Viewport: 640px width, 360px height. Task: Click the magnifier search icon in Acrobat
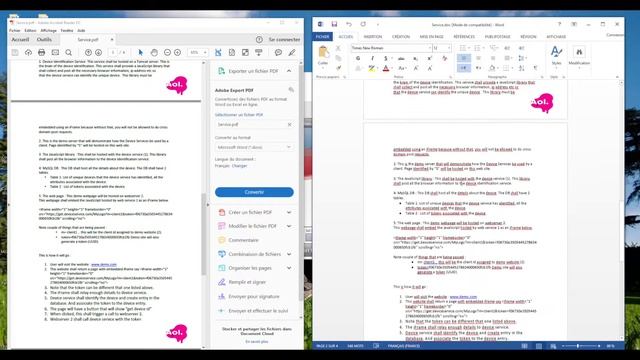point(69,52)
